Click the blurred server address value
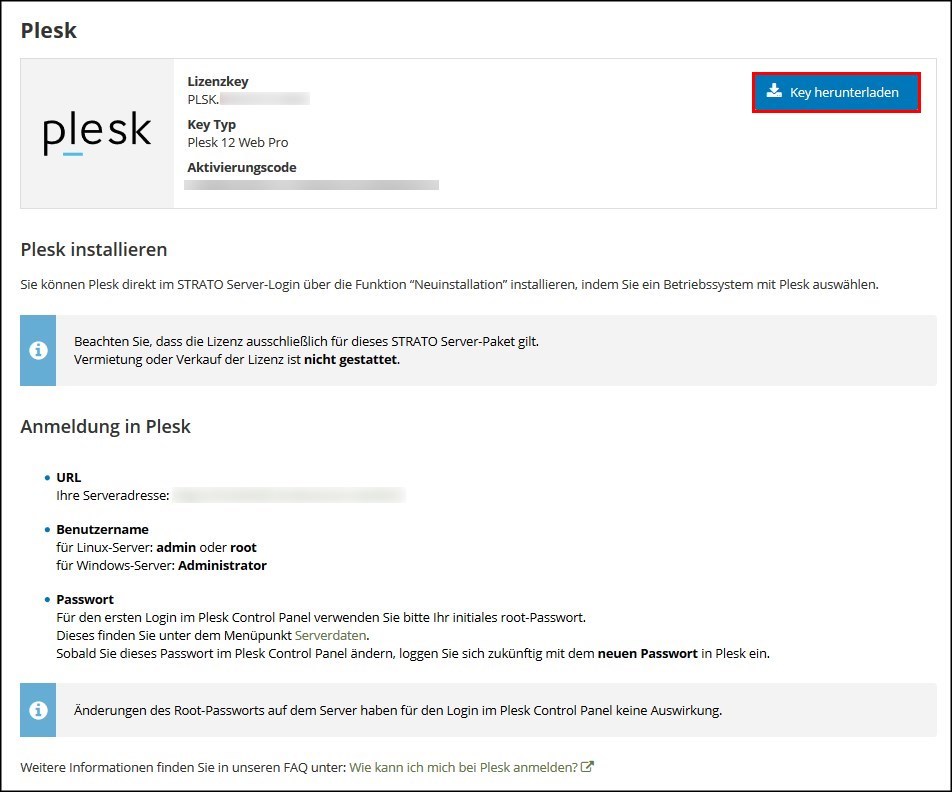The image size is (952, 792). click(289, 495)
